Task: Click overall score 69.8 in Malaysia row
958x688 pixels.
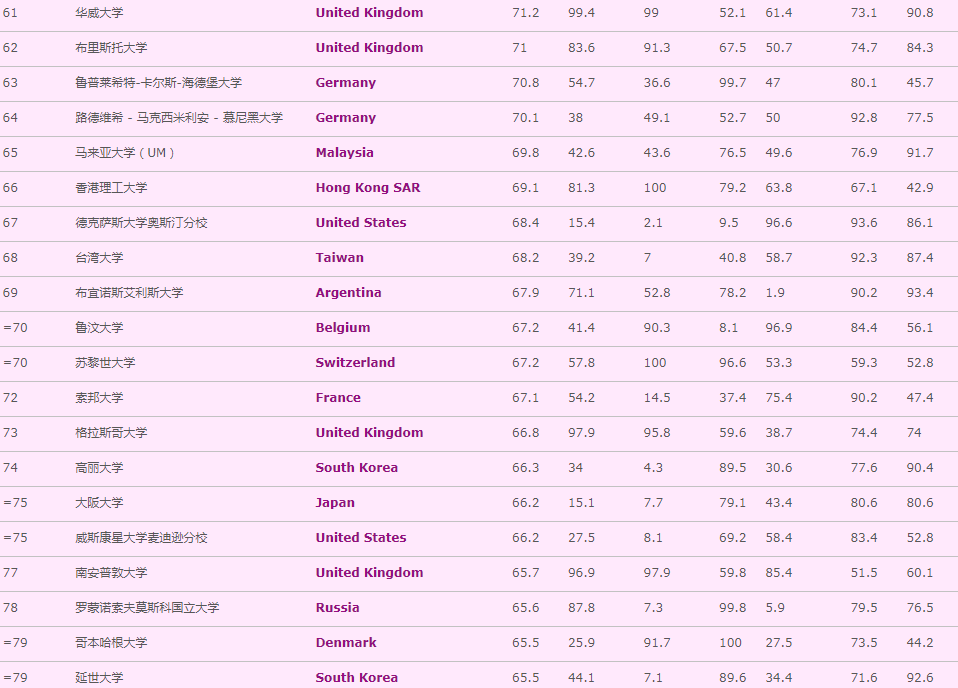Action: point(525,153)
